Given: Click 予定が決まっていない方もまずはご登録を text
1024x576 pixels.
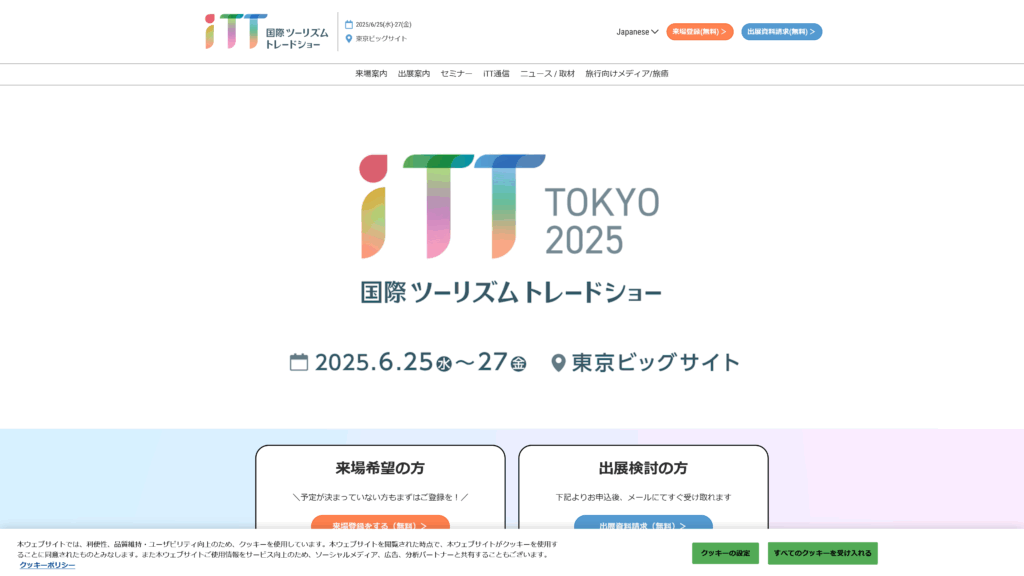Looking at the screenshot, I should [x=380, y=497].
